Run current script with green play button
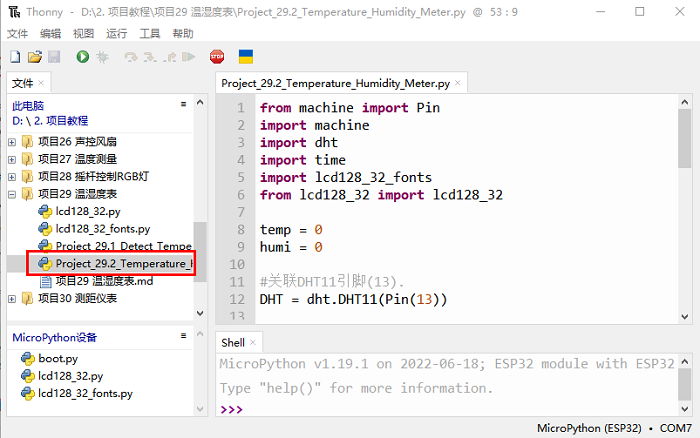Image resolution: width=700 pixels, height=438 pixels. coord(82,57)
